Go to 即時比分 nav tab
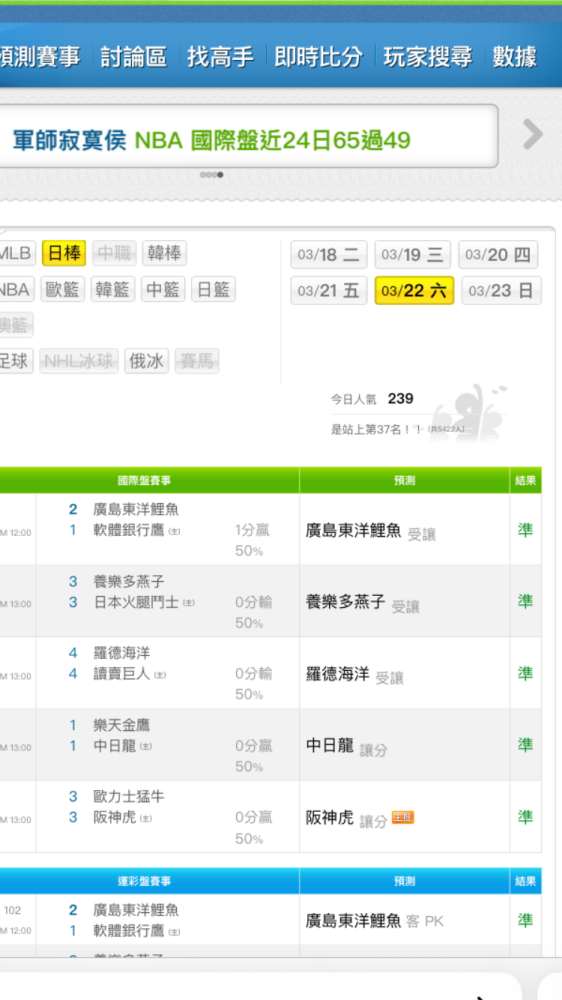The height and width of the screenshot is (1000, 562). [x=318, y=57]
